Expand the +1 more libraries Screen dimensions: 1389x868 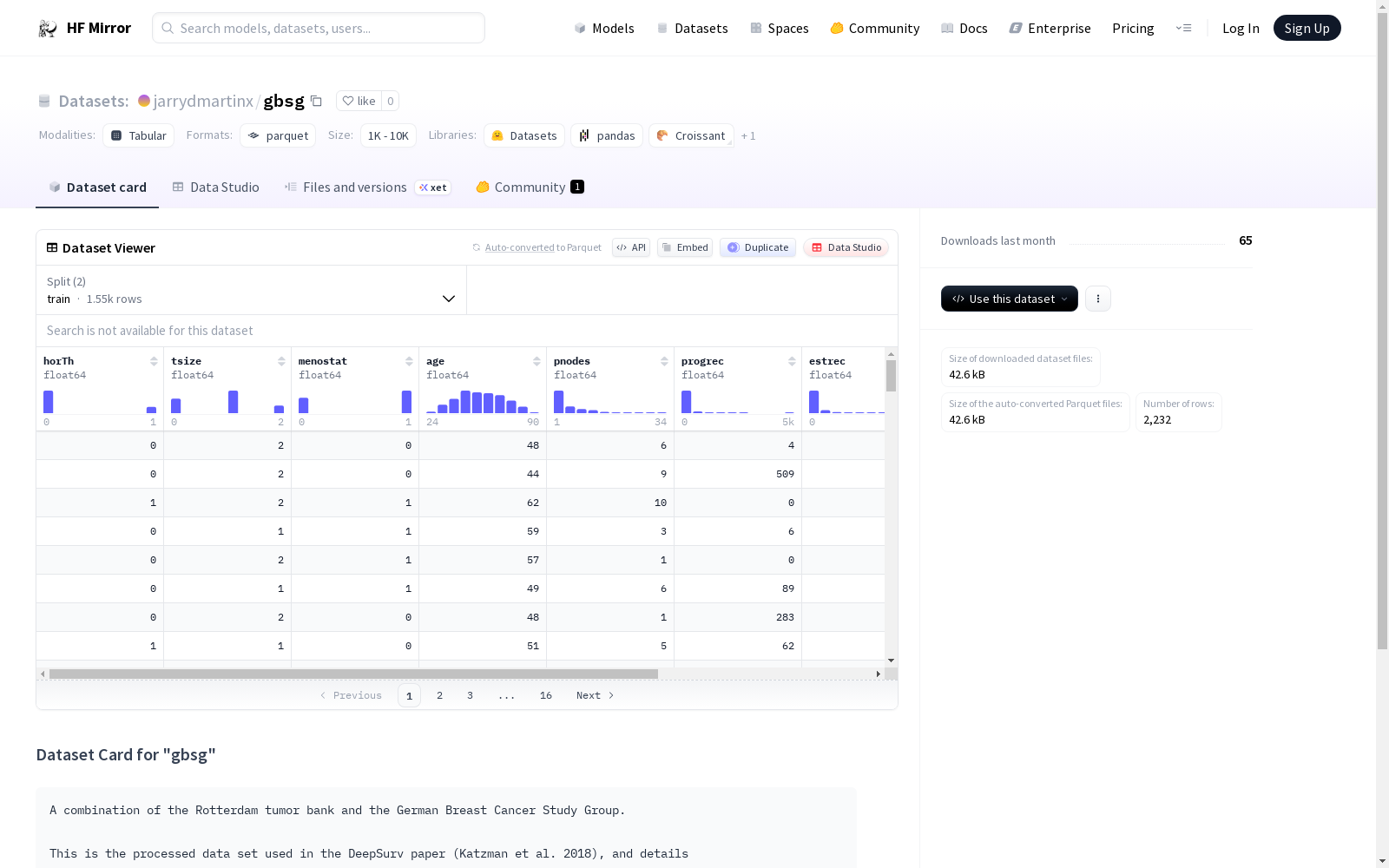point(748,136)
